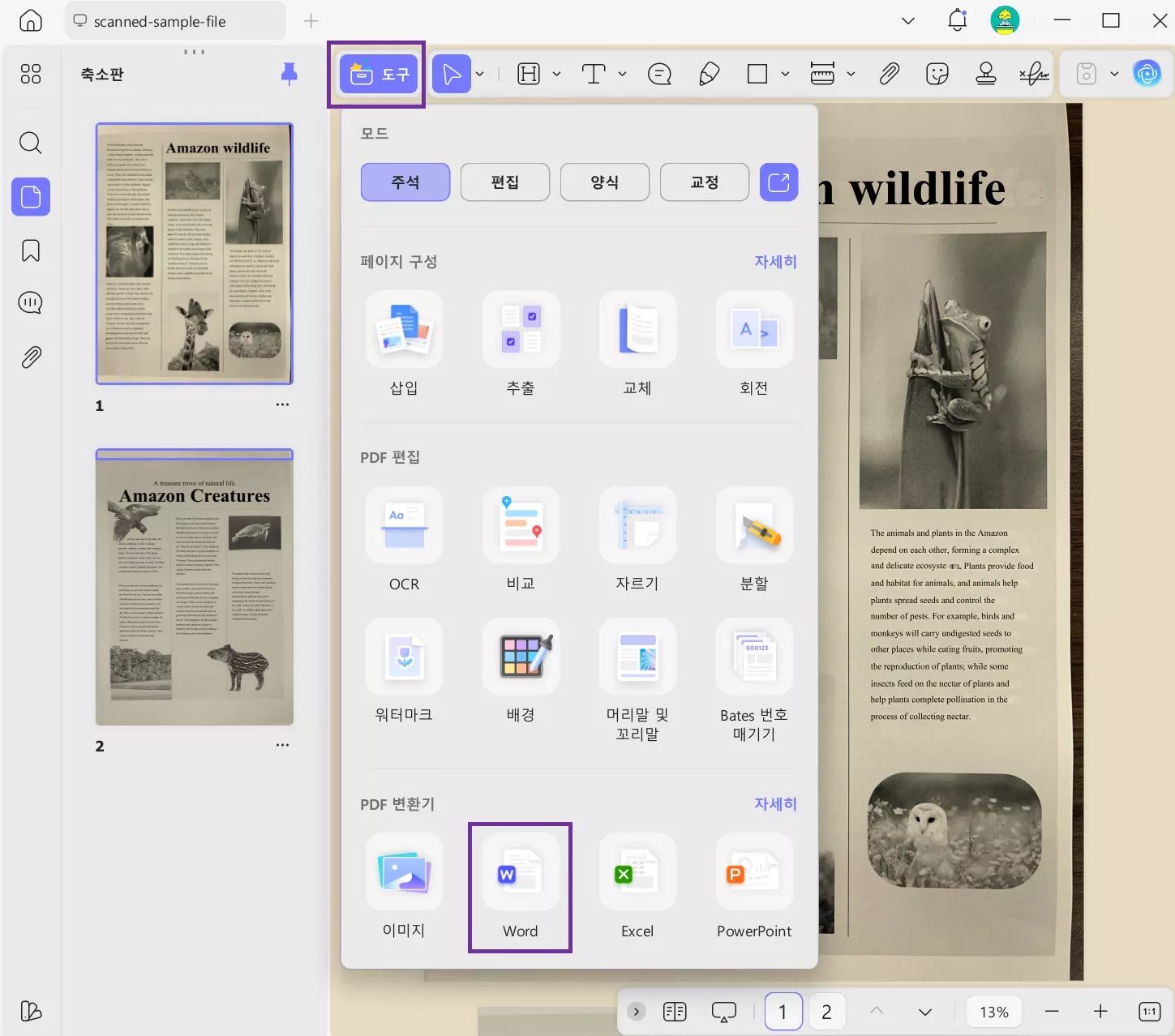
Task: Launch the AI assistant icon
Action: click(1147, 73)
